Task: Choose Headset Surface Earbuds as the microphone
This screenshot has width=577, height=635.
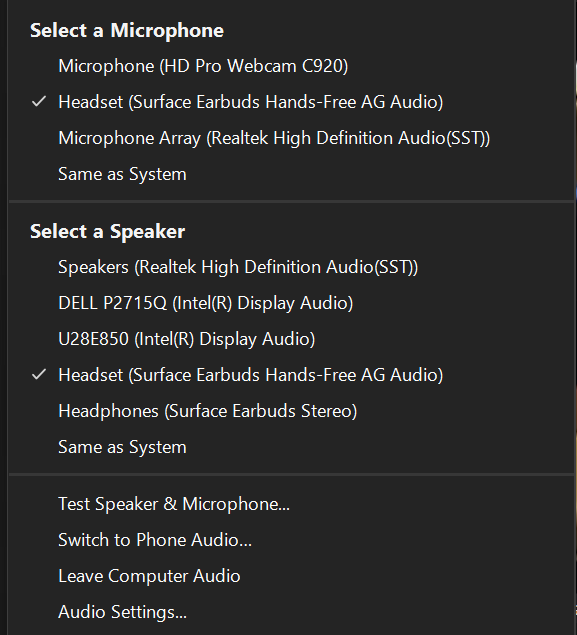Action: pos(290,102)
